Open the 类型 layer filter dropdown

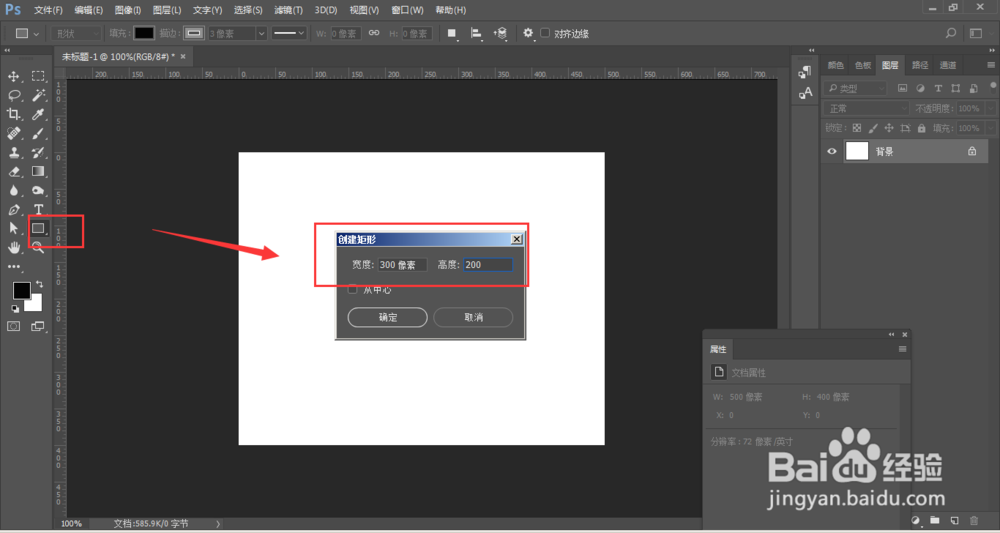pyautogui.click(x=855, y=89)
